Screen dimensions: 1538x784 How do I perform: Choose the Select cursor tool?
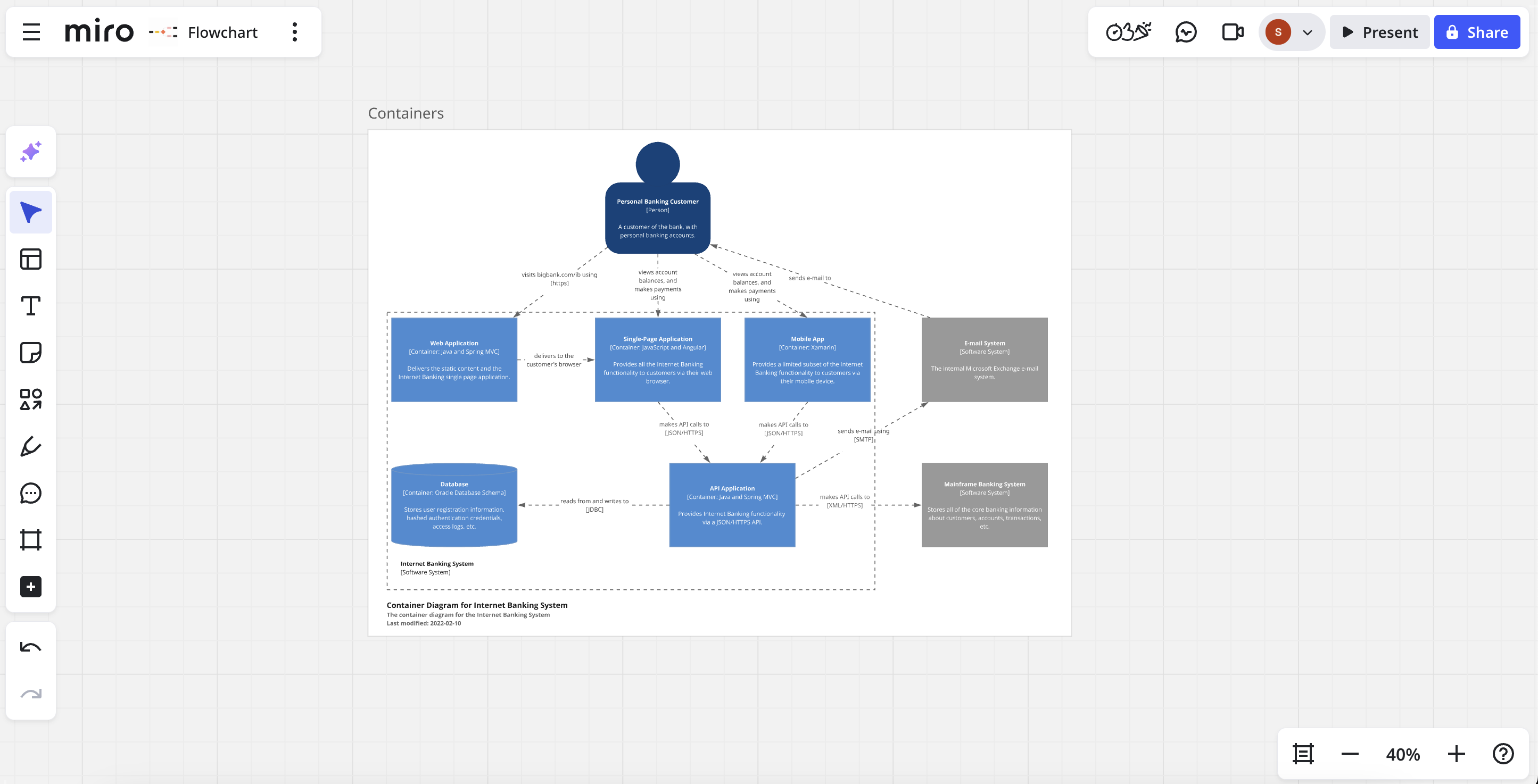click(x=31, y=212)
